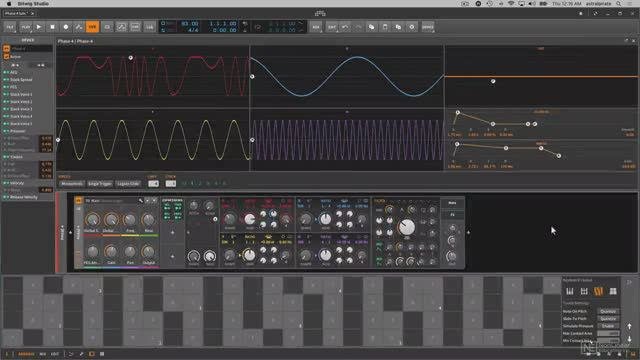640x360 pixels.
Task: Toggle the Active checkbox in device panel
Action: click(6, 57)
